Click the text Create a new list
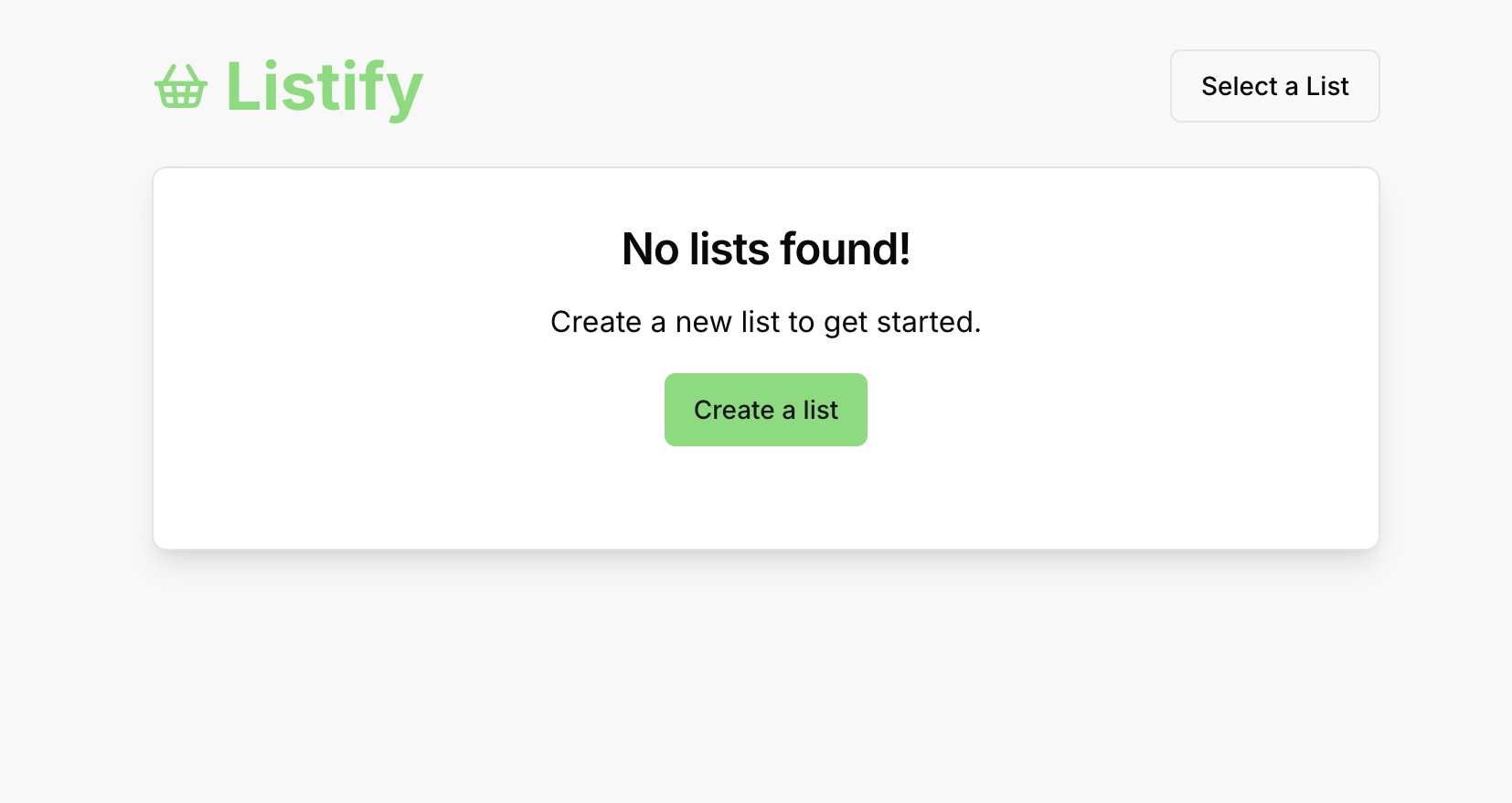 pyautogui.click(x=765, y=322)
